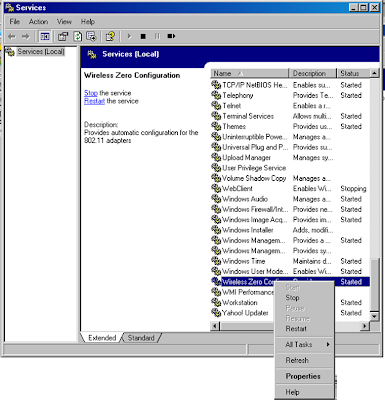The image size is (385, 400).
Task: Click the Back arrow toolbar button
Action: 12,36
